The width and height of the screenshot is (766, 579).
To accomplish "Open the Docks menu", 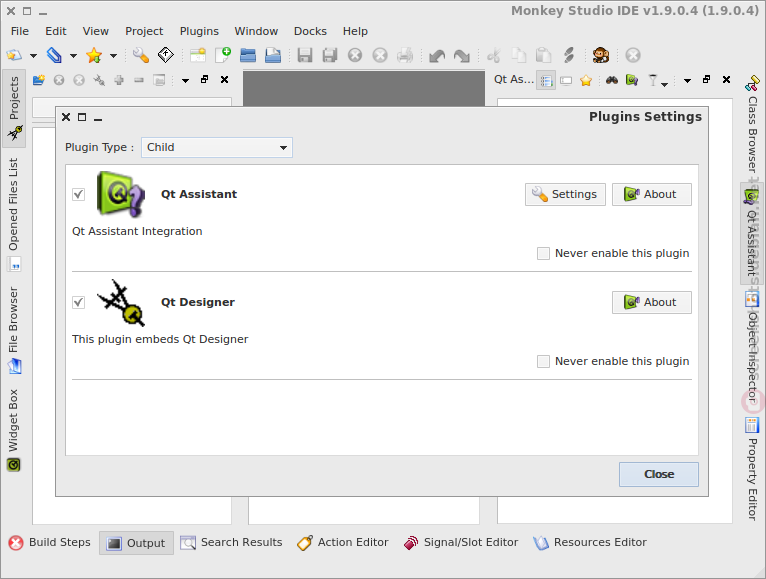I will click(x=310, y=31).
